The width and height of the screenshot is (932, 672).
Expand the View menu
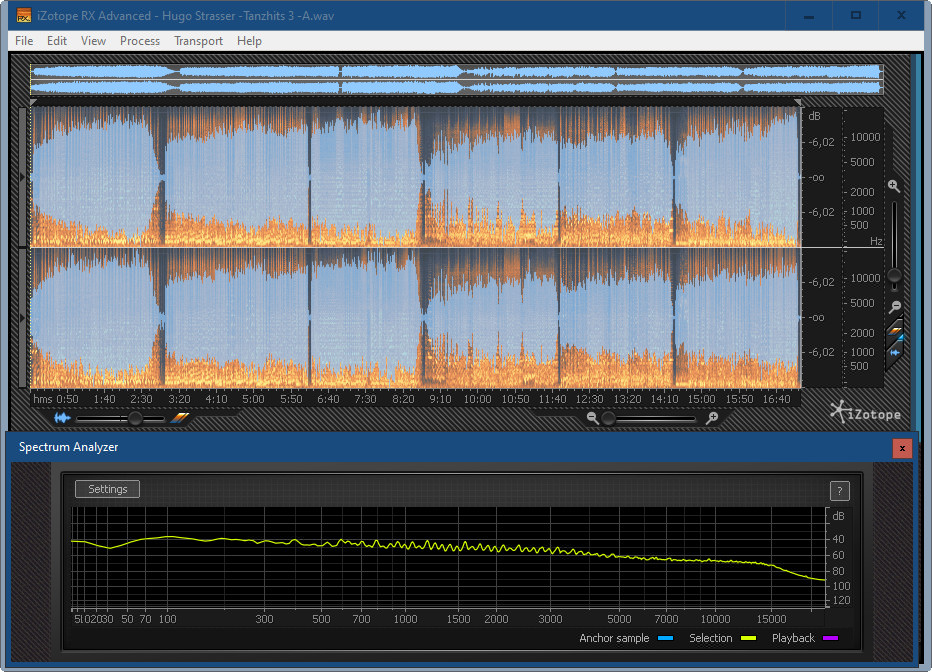click(x=93, y=41)
